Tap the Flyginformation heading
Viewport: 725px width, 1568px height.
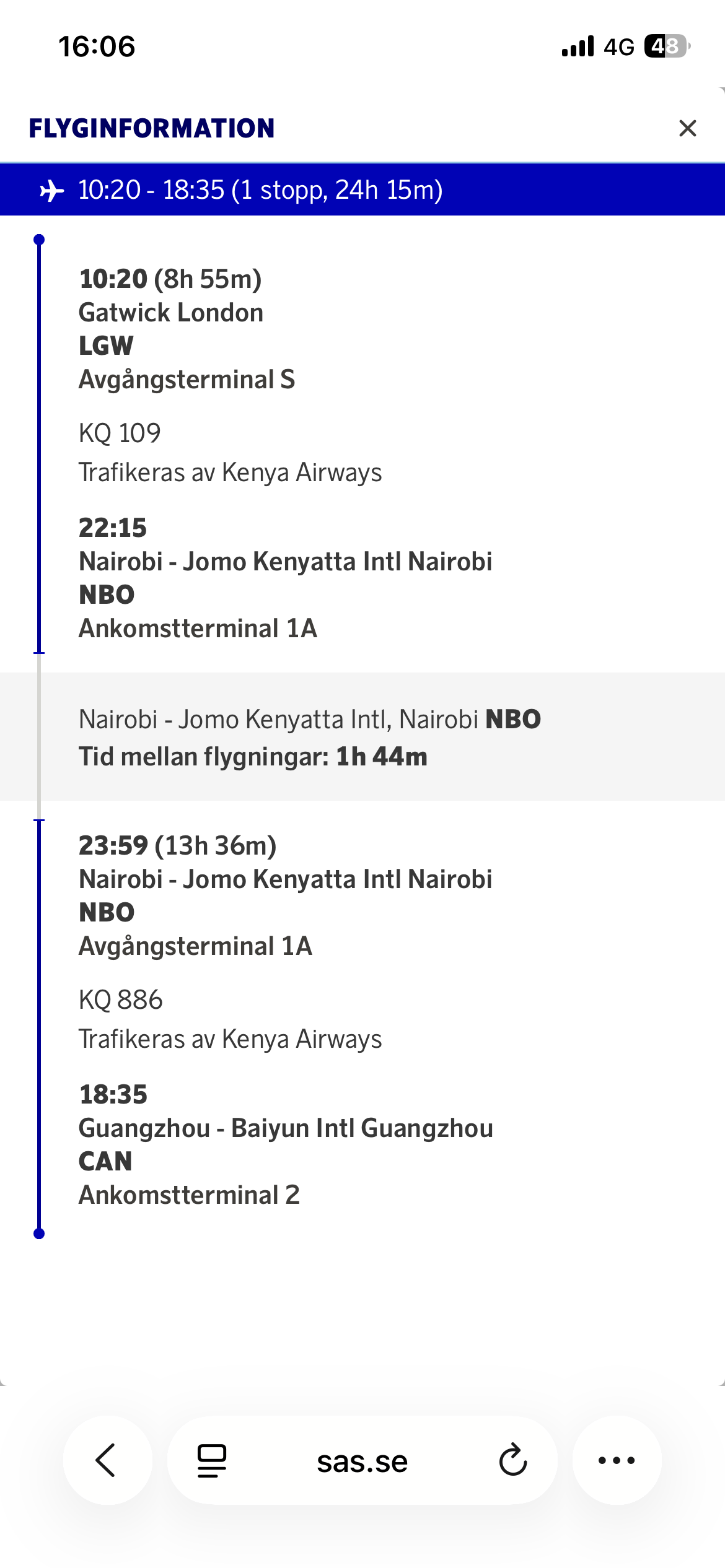152,129
